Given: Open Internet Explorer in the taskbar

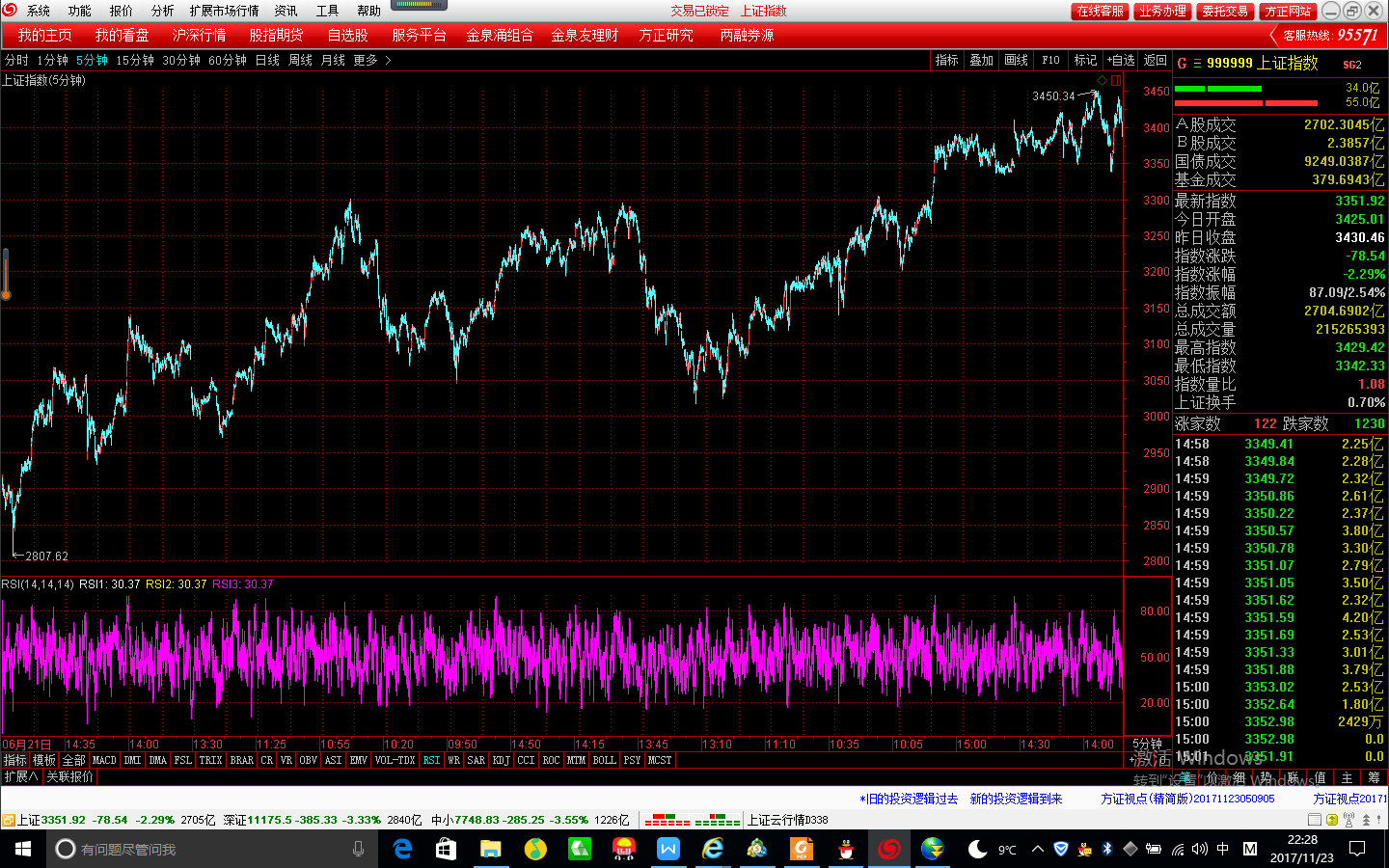Looking at the screenshot, I should pyautogui.click(x=713, y=849).
